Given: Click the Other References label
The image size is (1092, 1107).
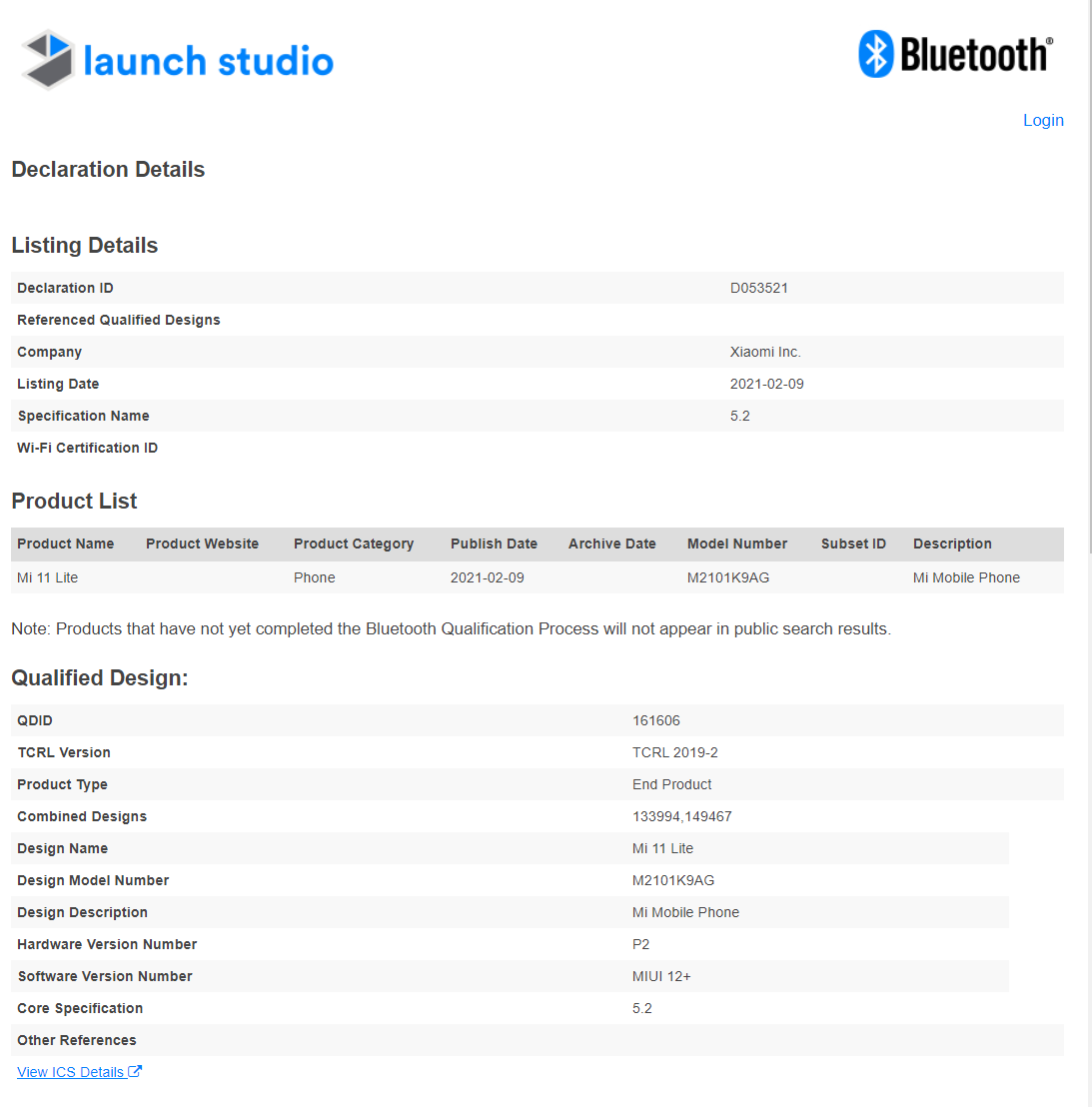Looking at the screenshot, I should [x=77, y=1040].
